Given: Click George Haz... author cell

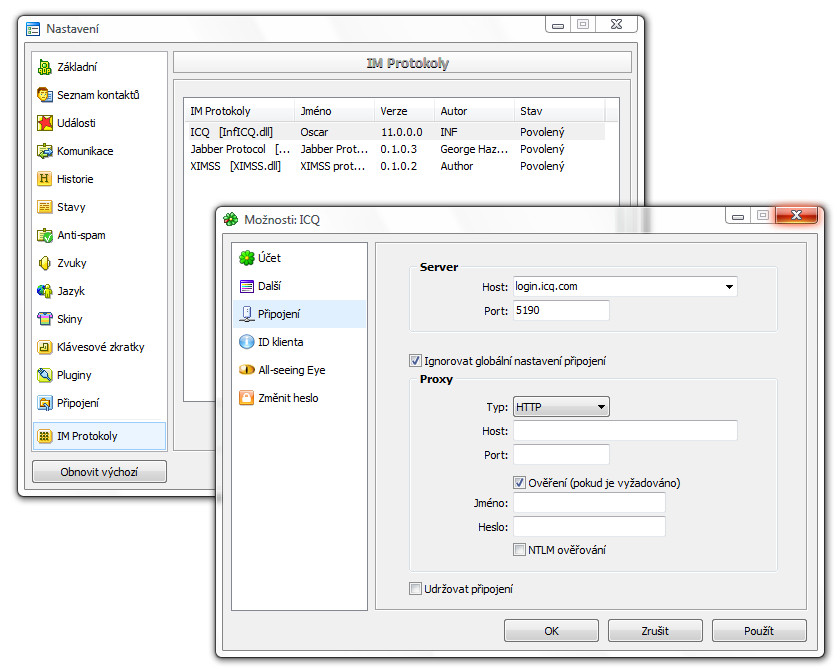Looking at the screenshot, I should (474, 149).
